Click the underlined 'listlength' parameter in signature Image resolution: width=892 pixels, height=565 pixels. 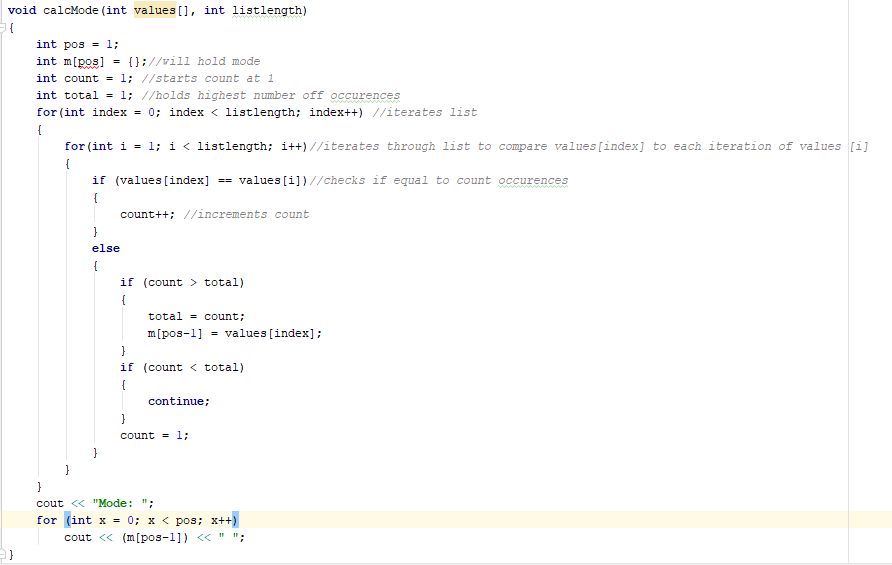(267, 10)
